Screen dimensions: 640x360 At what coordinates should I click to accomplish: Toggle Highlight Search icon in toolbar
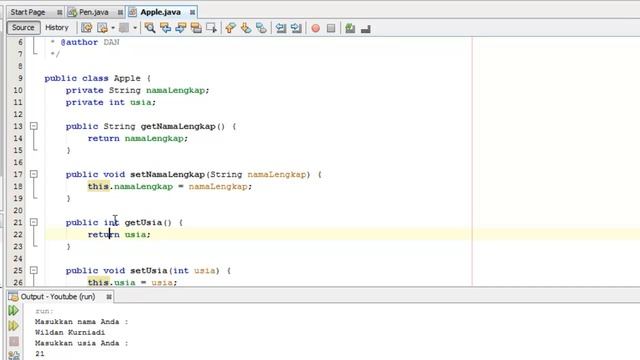pyautogui.click(x=196, y=28)
